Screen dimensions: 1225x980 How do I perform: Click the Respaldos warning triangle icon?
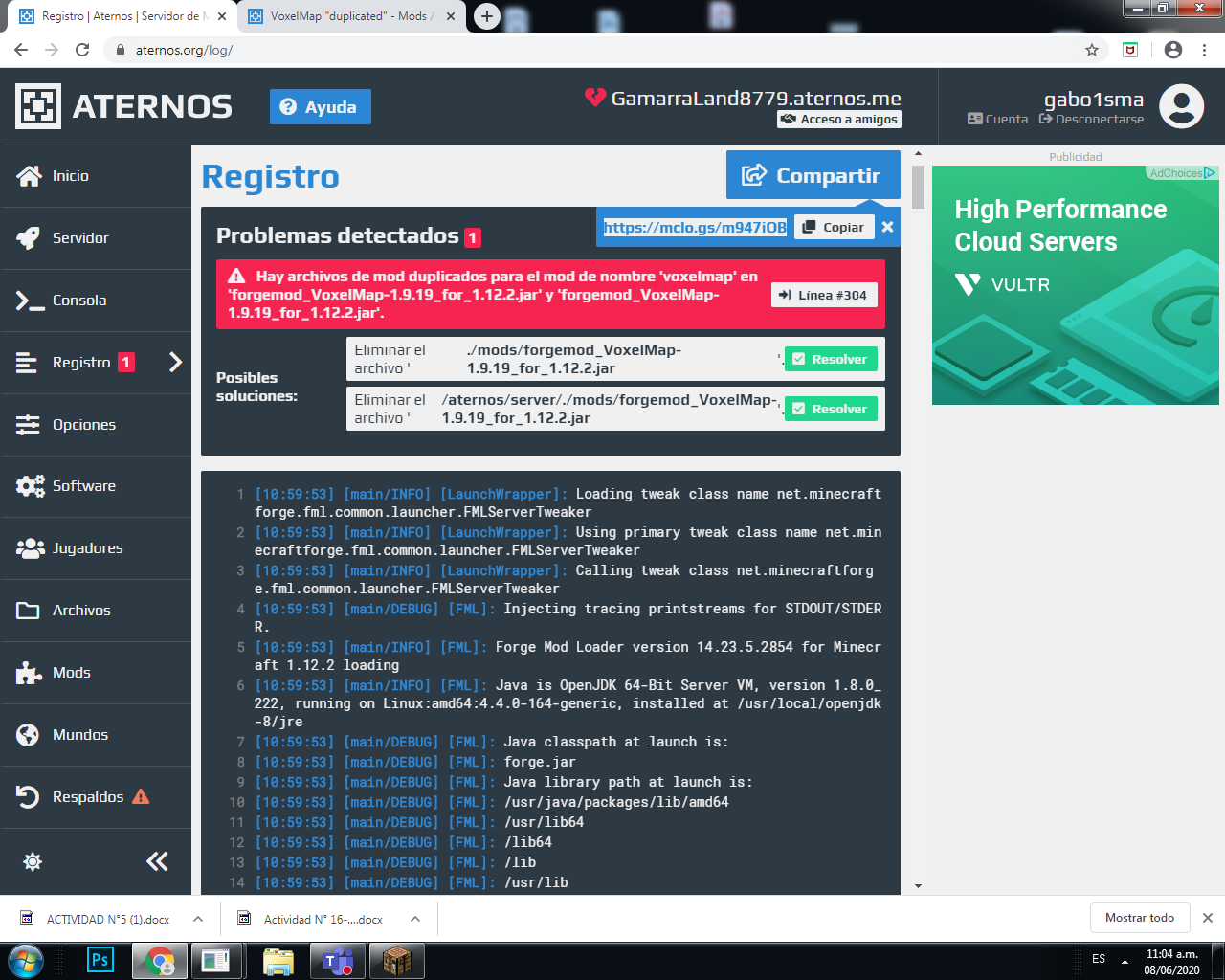pyautogui.click(x=141, y=796)
